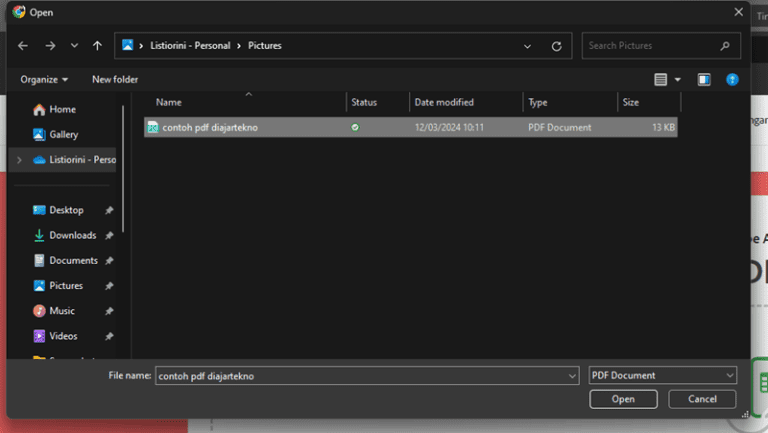Refresh the Pictures folder view
Screen dimensions: 768x433
[556, 46]
